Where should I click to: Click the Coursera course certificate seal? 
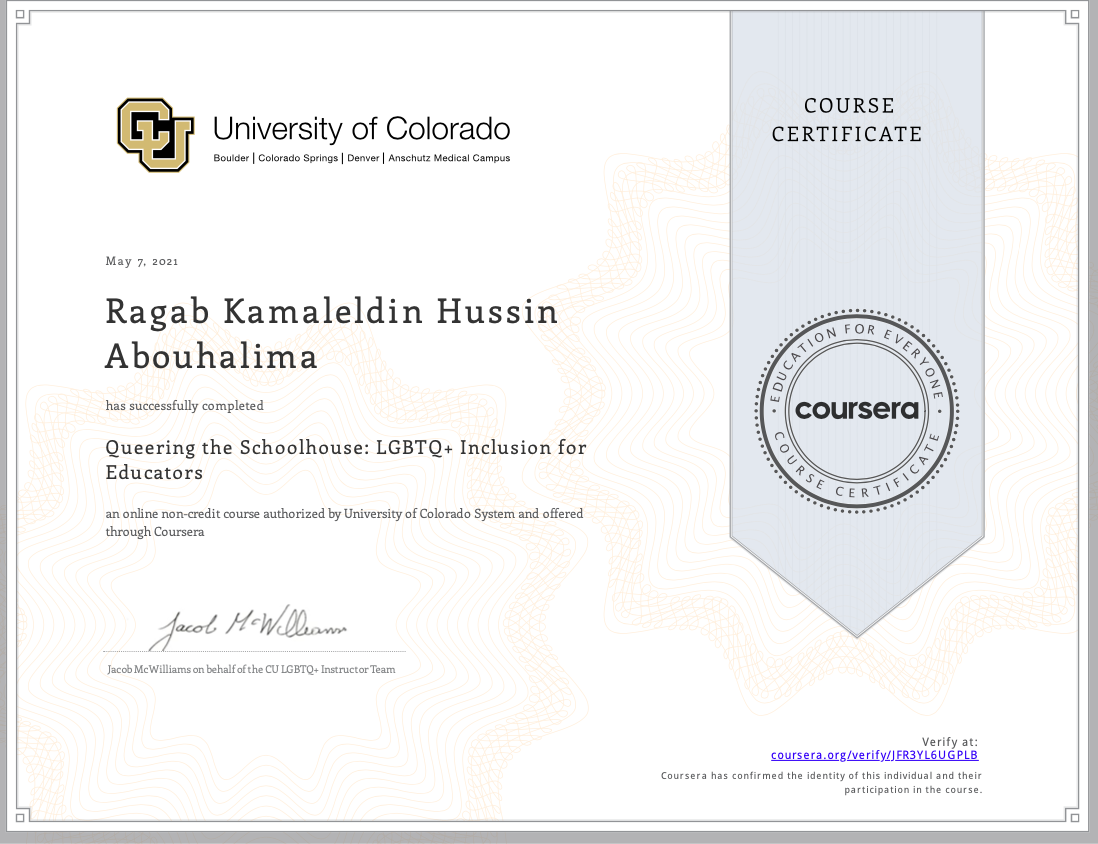(856, 410)
